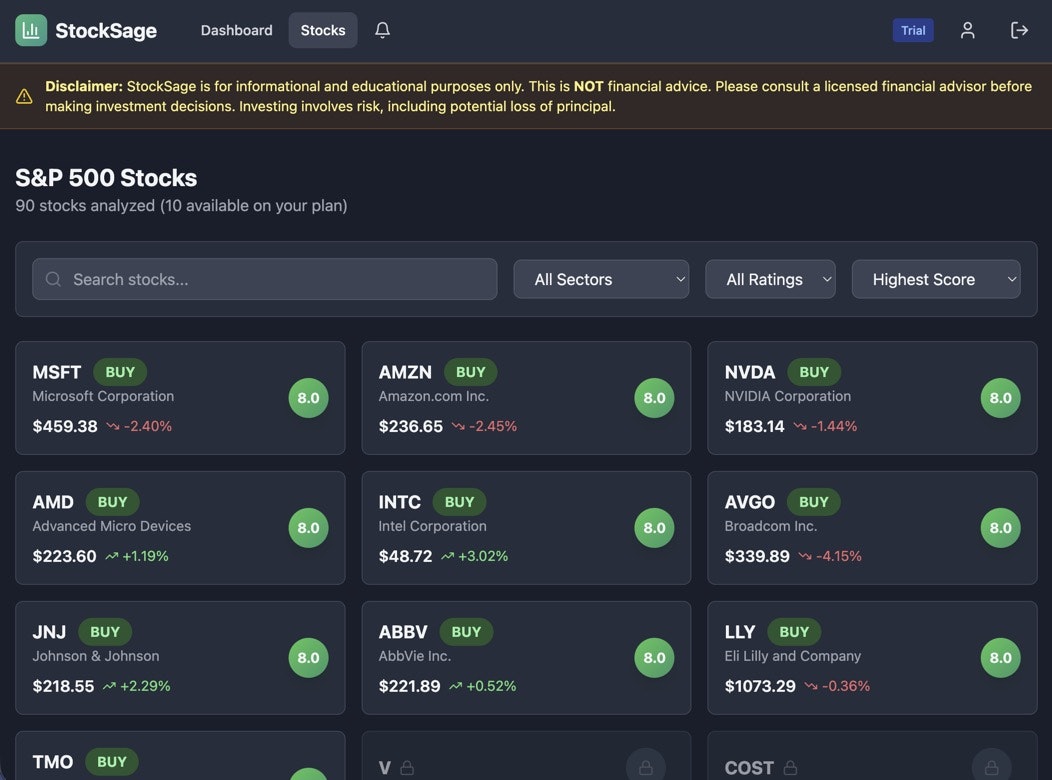Click the AVGO downtrend arrow icon

(805, 556)
